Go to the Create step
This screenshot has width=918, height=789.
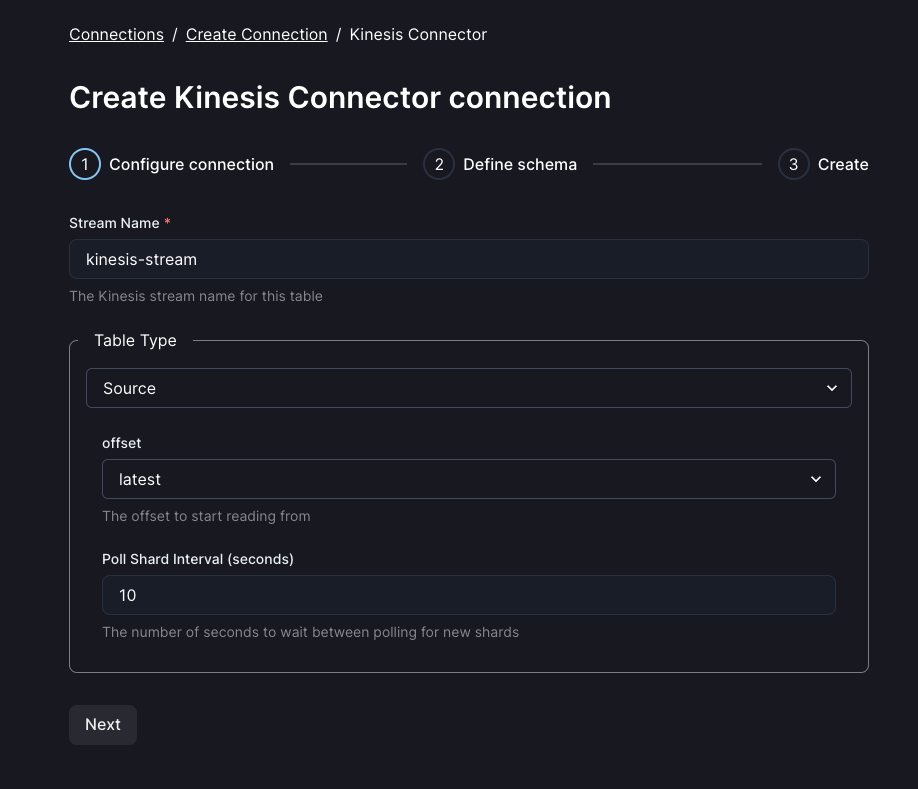click(841, 164)
